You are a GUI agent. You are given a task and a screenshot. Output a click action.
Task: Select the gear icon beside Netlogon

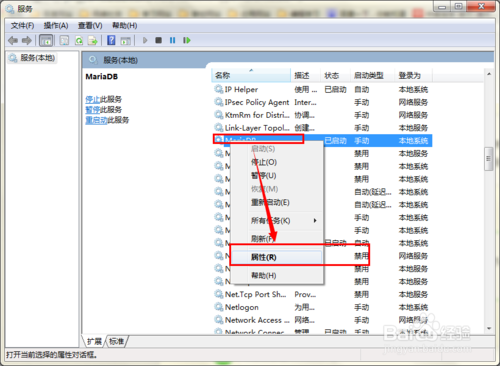pyautogui.click(x=219, y=307)
